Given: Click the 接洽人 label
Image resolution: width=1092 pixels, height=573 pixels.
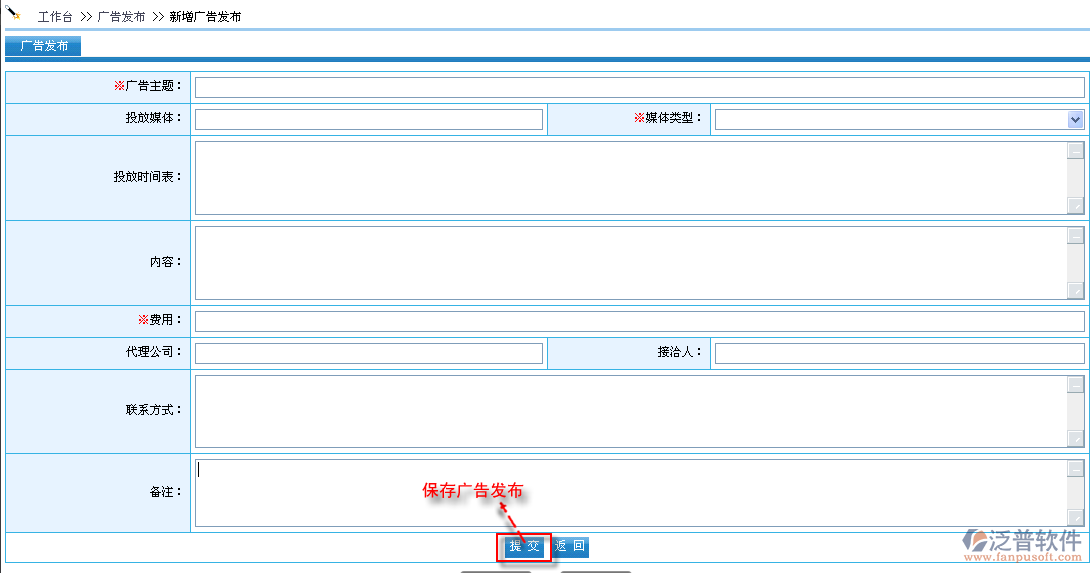Looking at the screenshot, I should pos(680,352).
